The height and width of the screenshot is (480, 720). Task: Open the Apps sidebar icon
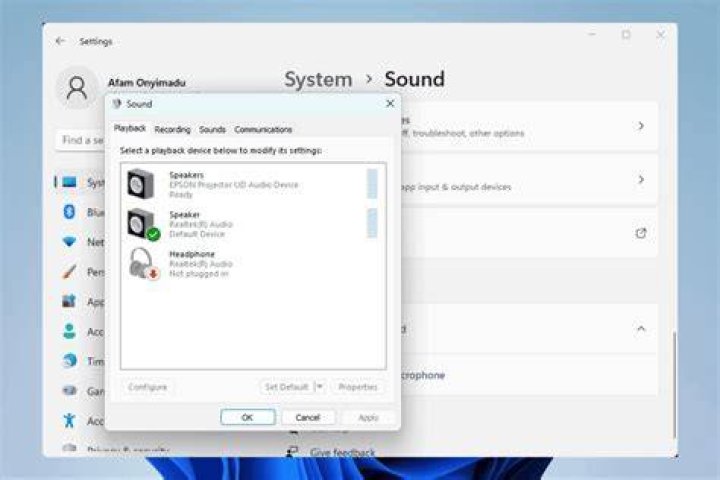[x=69, y=301]
